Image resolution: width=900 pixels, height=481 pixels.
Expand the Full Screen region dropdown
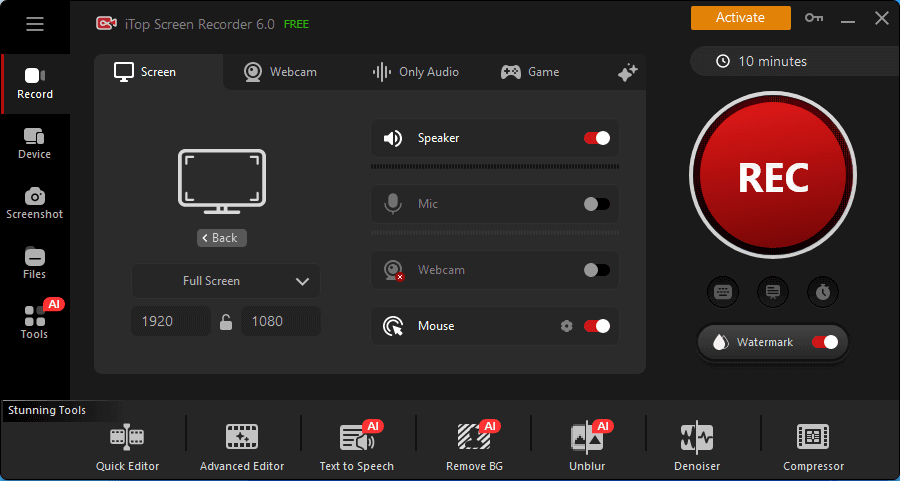[226, 281]
